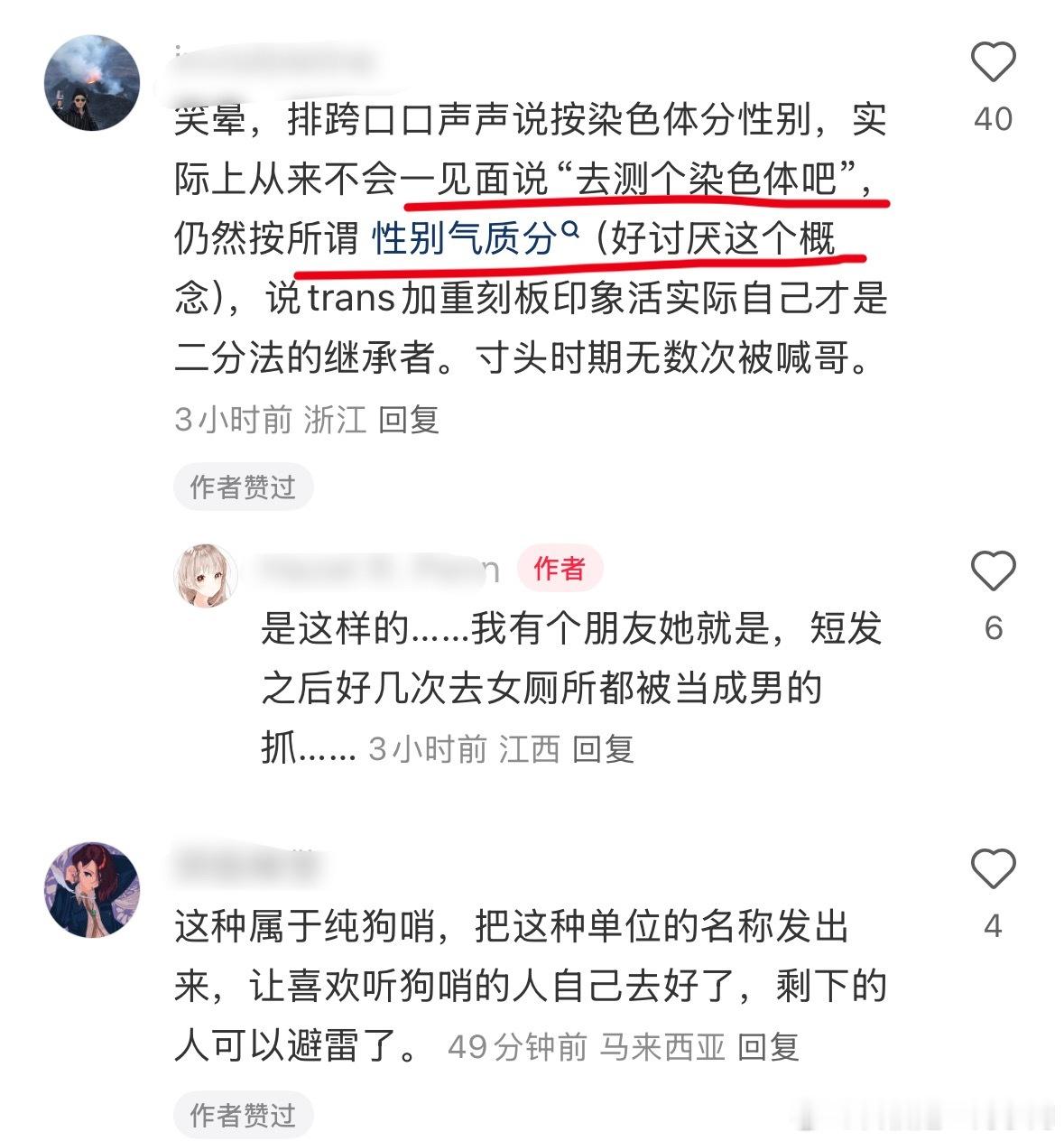The height and width of the screenshot is (1141, 1064).
Task: Open the volcano avatar profile
Action: (92, 83)
